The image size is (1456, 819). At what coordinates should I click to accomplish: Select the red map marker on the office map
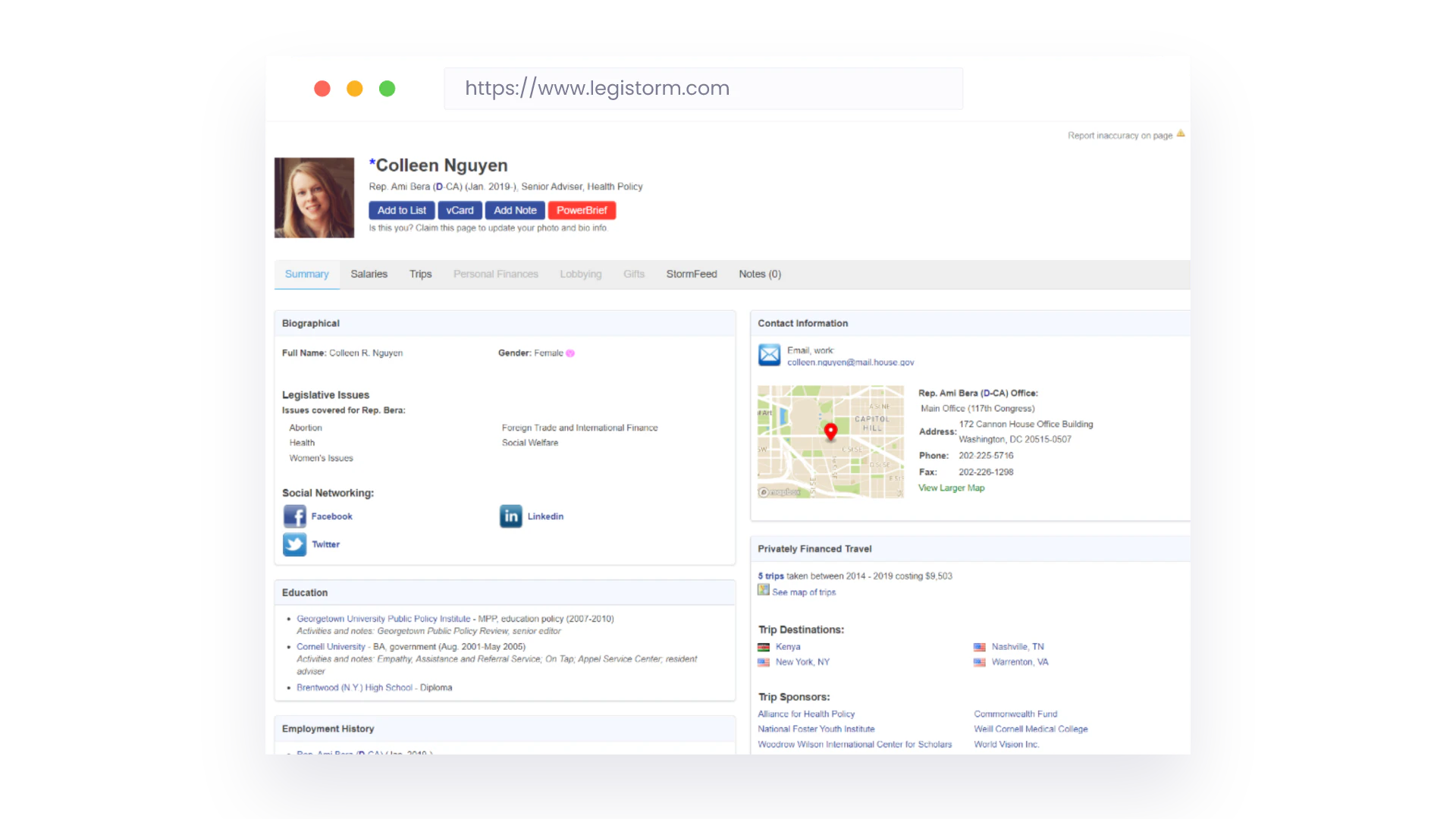point(830,432)
